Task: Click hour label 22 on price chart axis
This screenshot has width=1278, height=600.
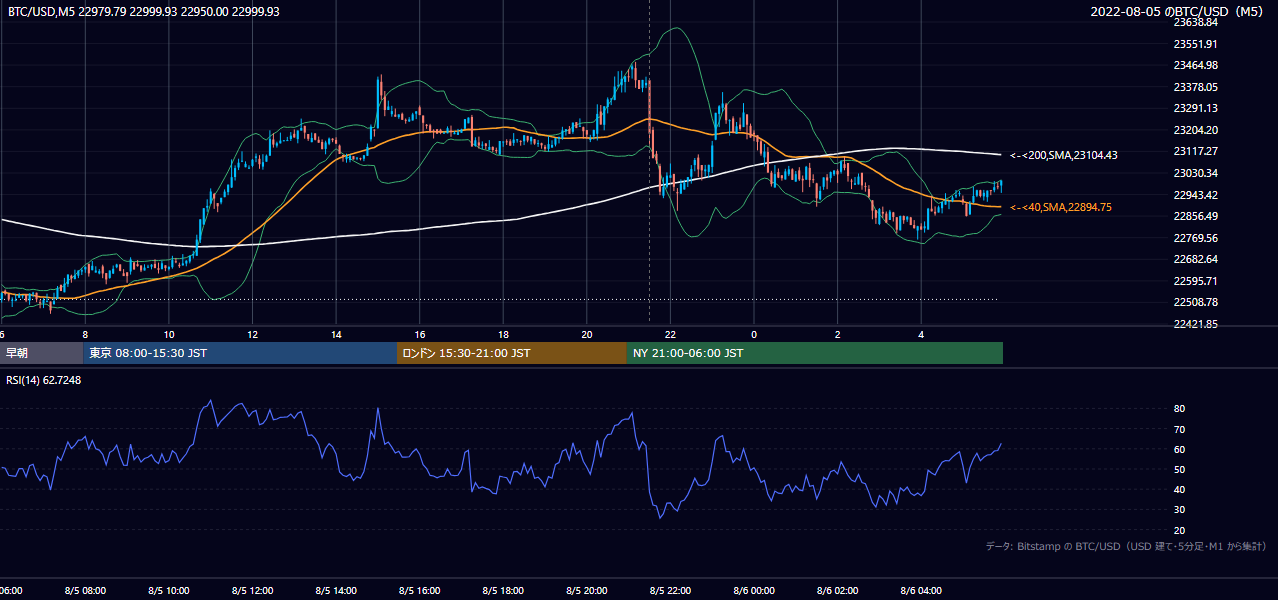Action: point(671,334)
